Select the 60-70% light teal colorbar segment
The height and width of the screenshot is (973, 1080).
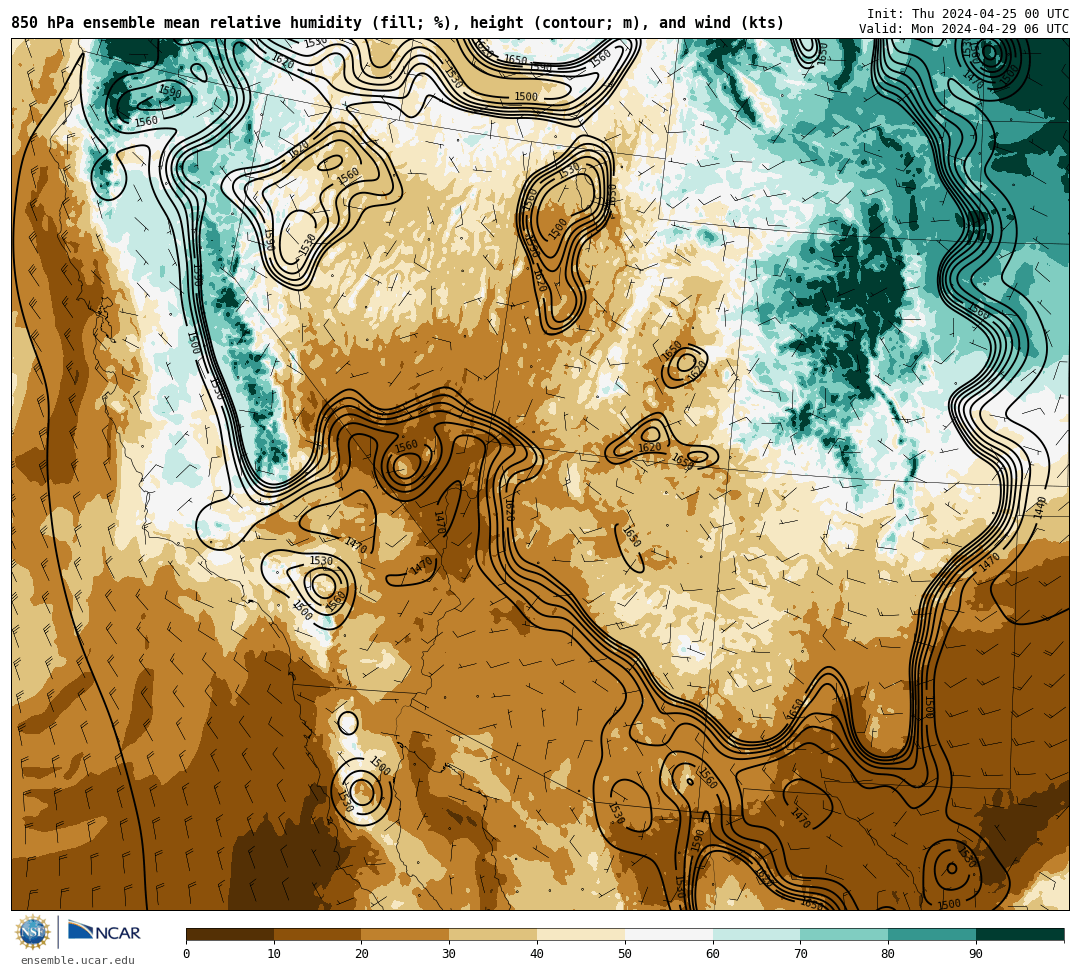(756, 934)
